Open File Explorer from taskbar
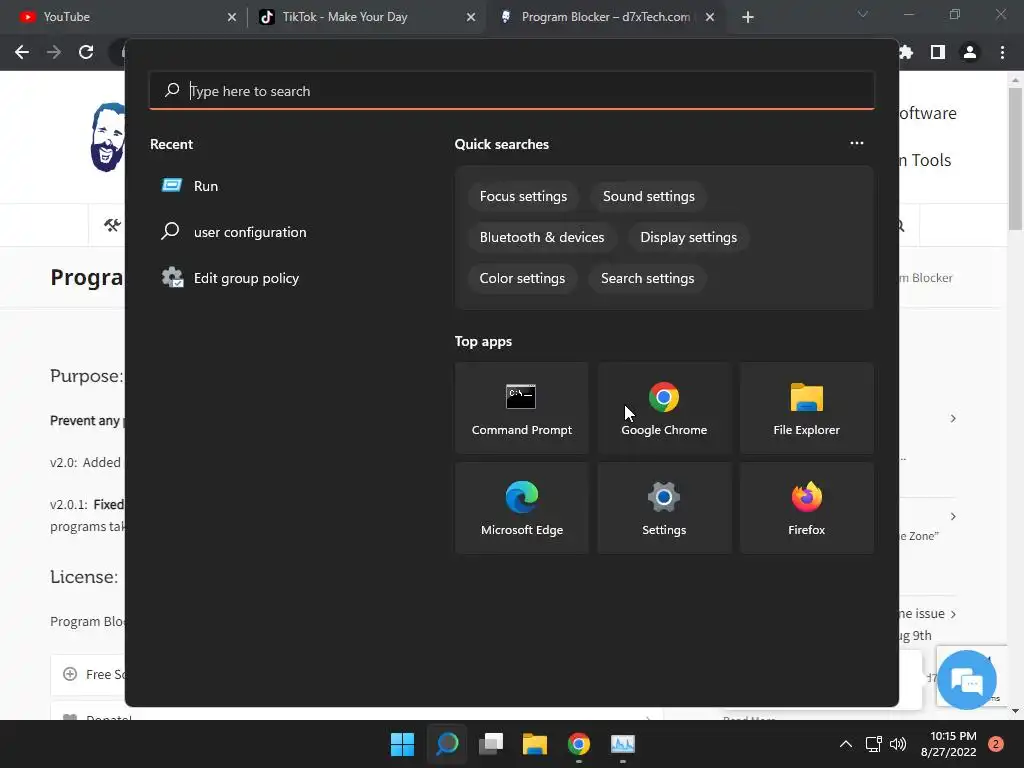This screenshot has width=1024, height=768. tap(534, 744)
